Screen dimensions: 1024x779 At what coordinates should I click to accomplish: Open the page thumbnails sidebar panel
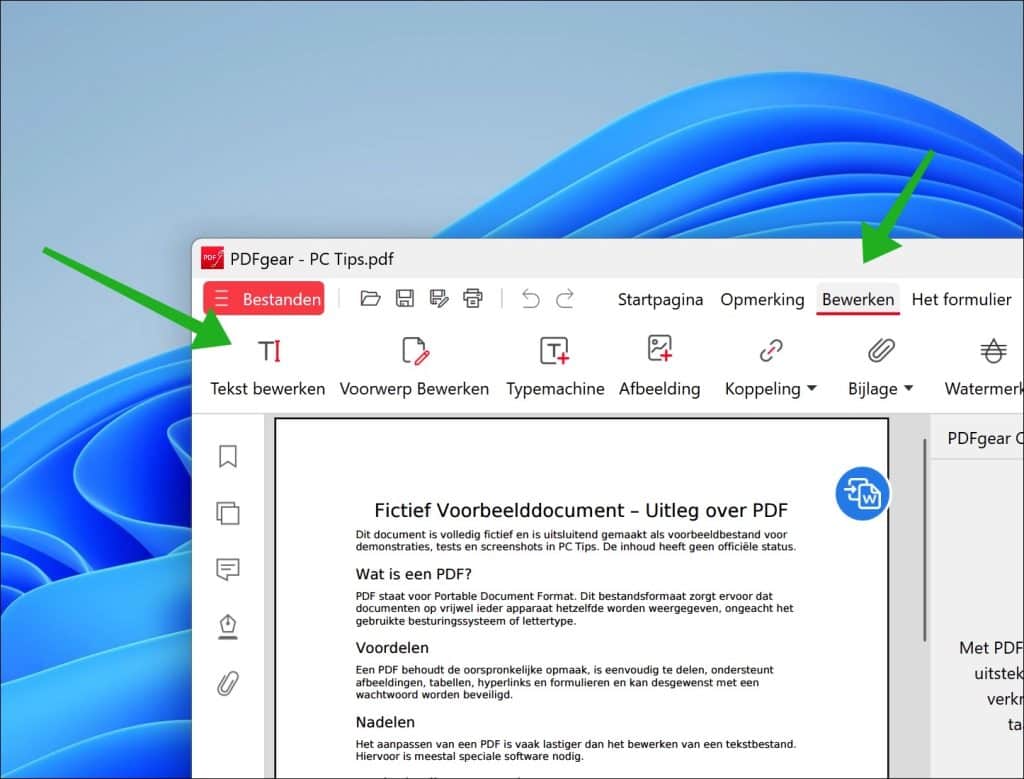click(228, 513)
